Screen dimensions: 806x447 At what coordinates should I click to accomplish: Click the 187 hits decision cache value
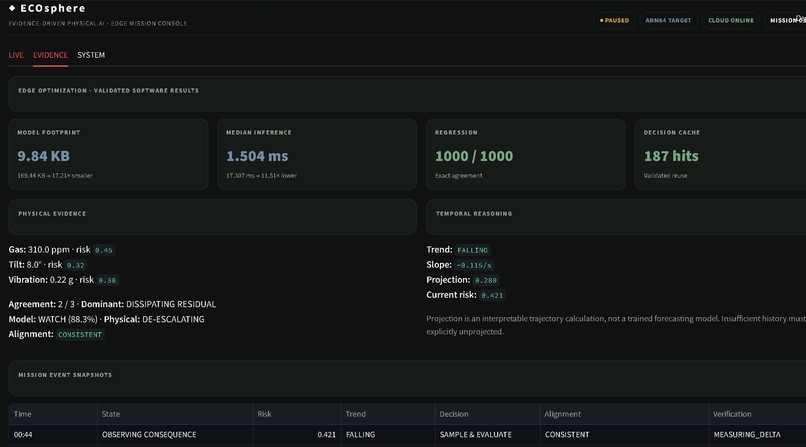[x=671, y=156]
